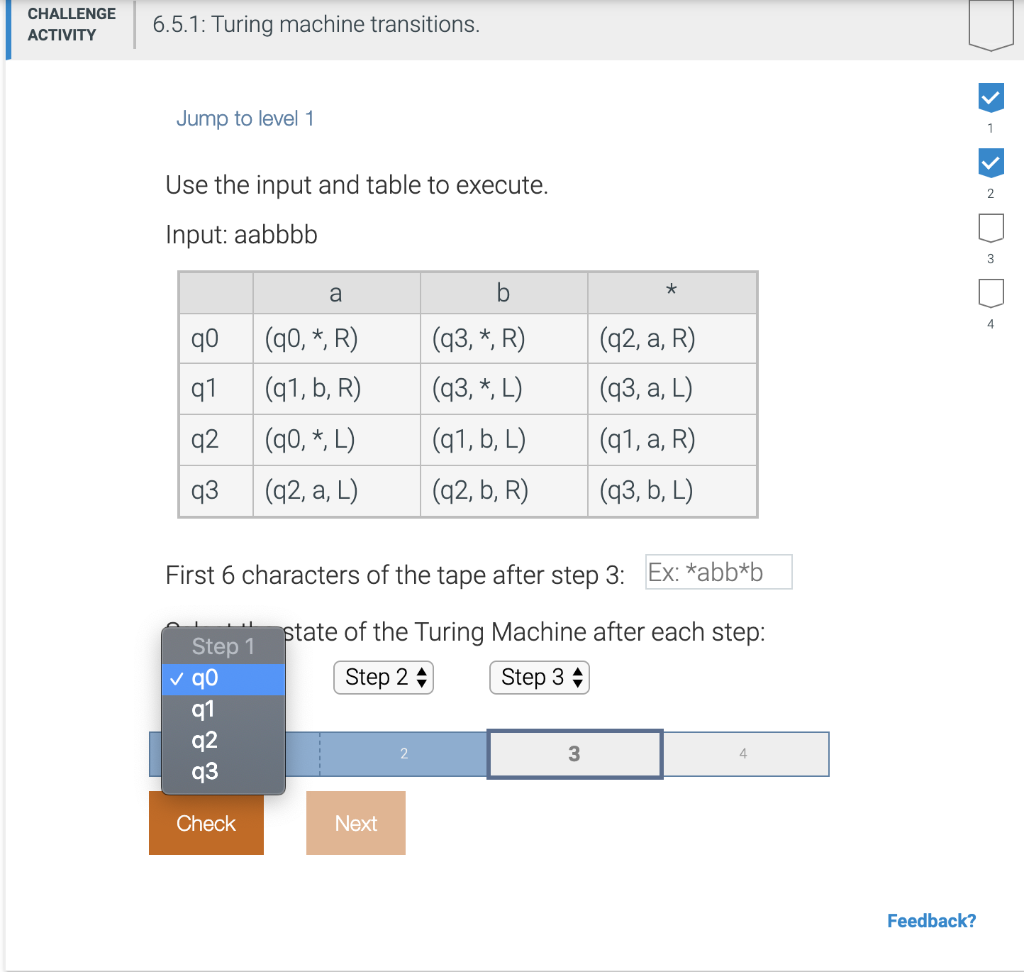Screen dimensions: 1024x972
Task: Click the bookmark ribbon icon top right
Action: click(x=990, y=26)
